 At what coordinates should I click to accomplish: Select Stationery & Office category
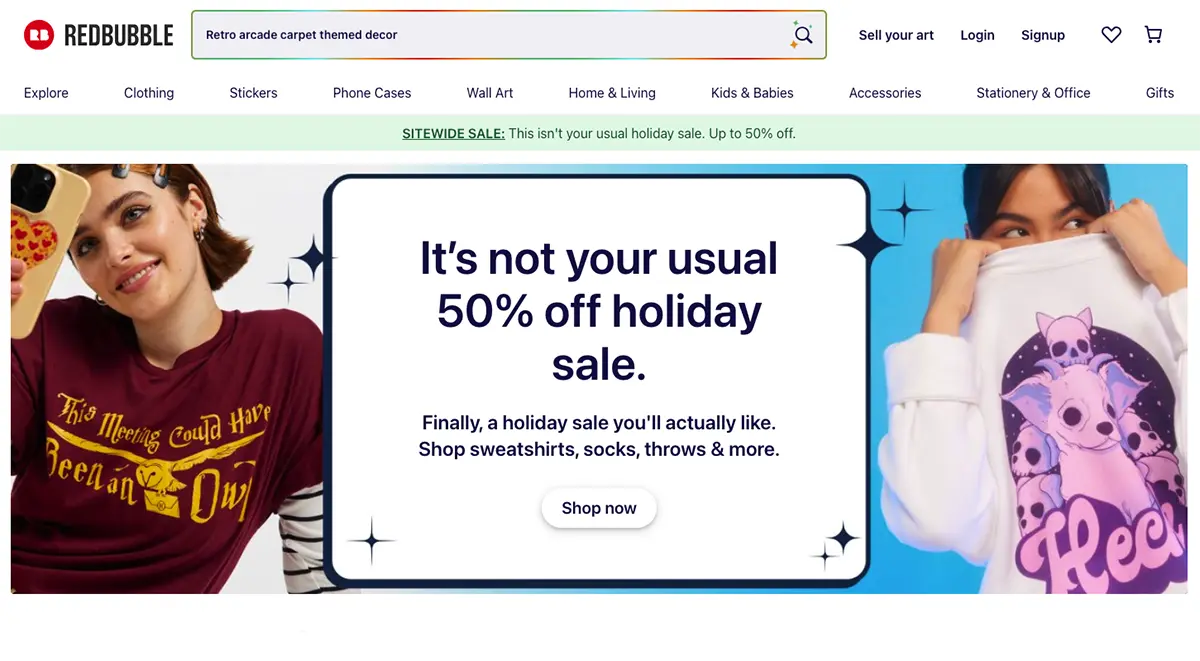1033,93
